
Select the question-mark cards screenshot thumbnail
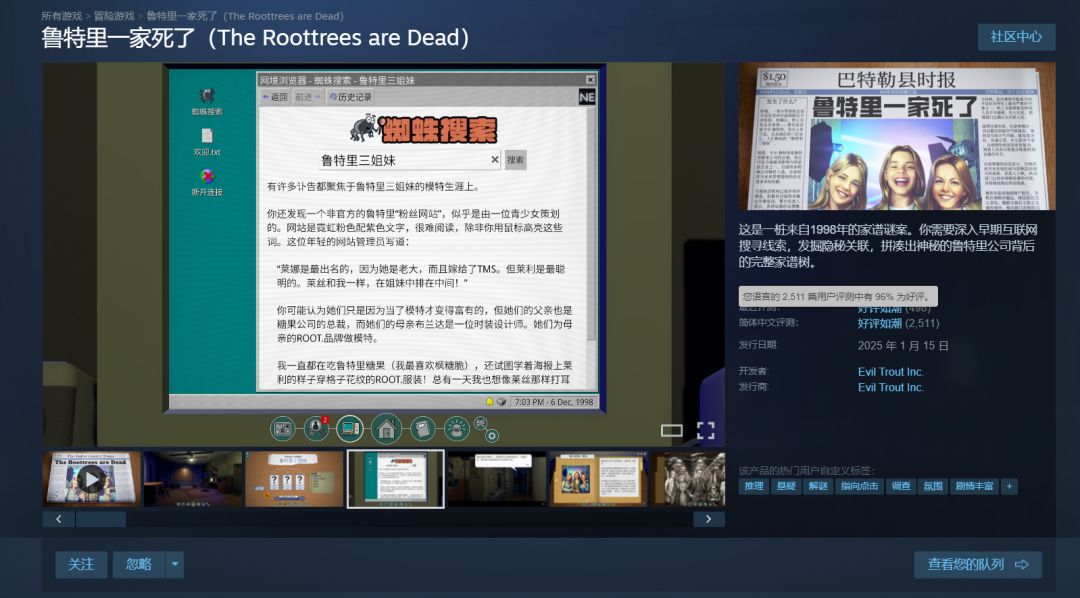[x=294, y=479]
